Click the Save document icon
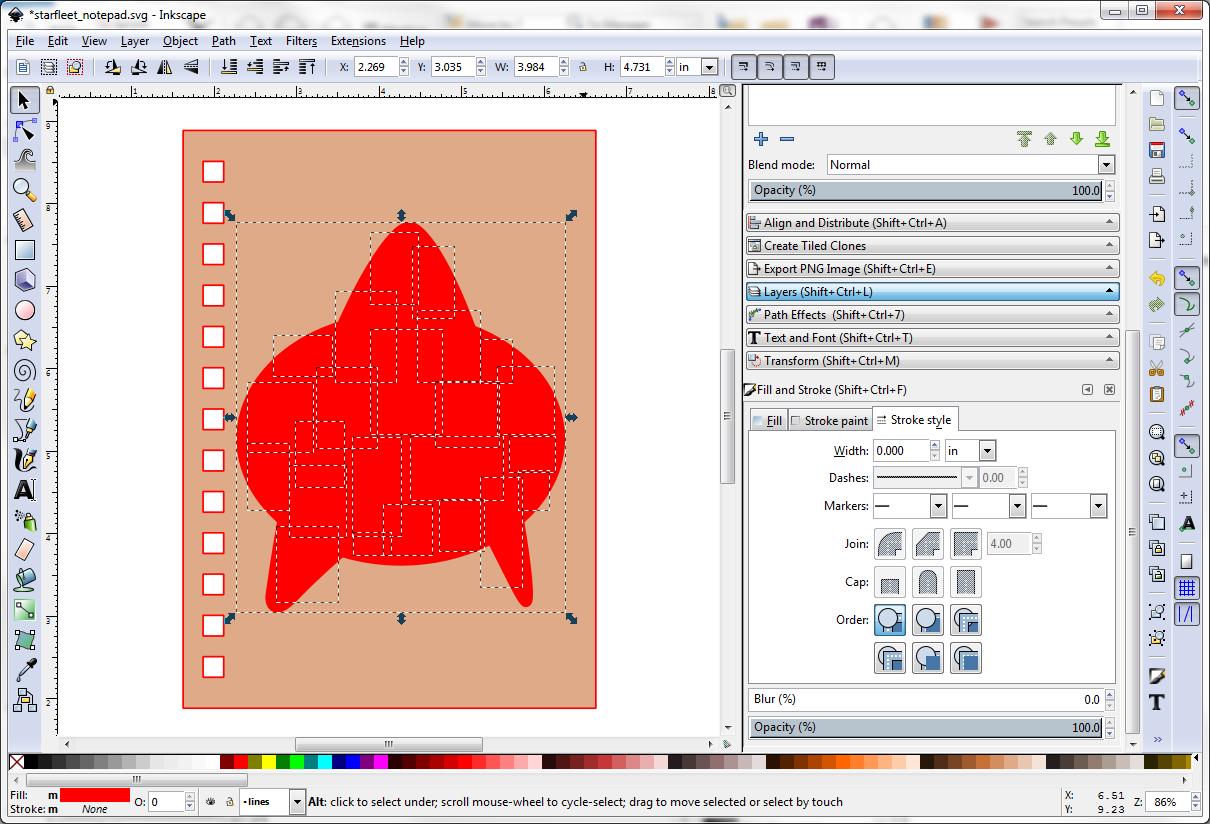 click(x=1157, y=151)
